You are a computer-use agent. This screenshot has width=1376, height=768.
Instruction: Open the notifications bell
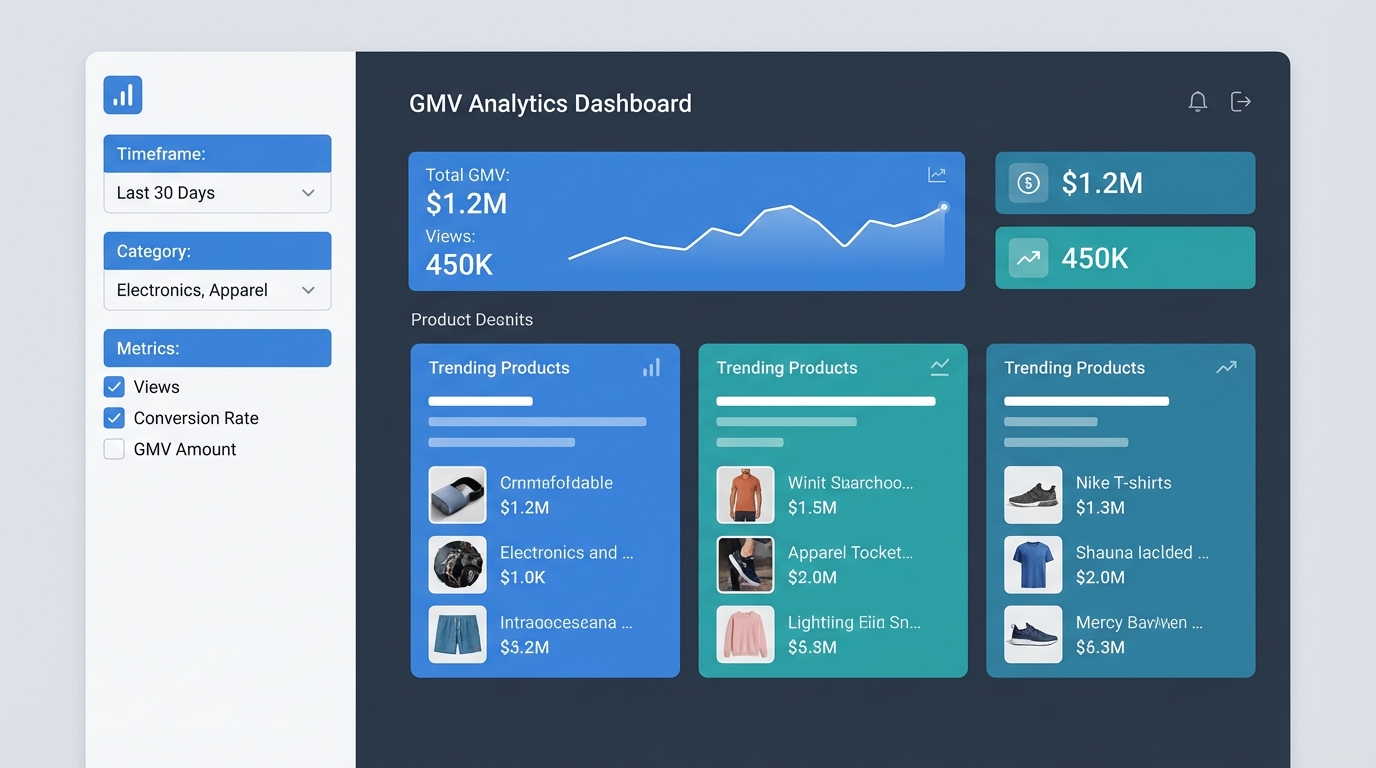1197,101
